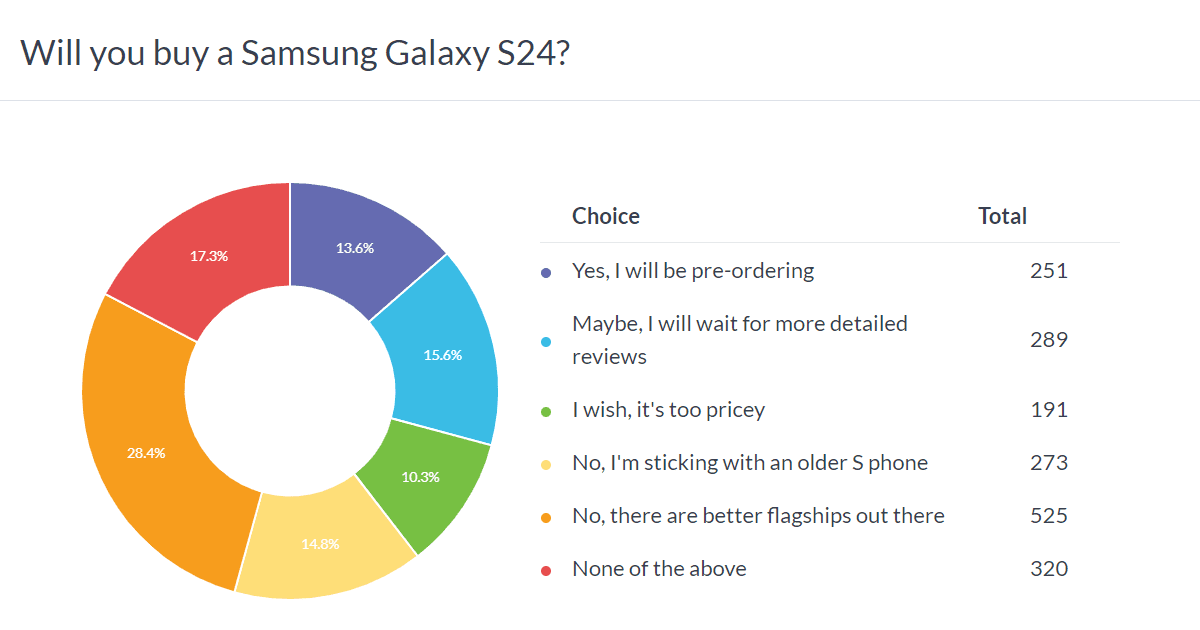This screenshot has height=630, width=1200.
Task: Click blue legend dot for Maybe option
Action: (x=545, y=341)
